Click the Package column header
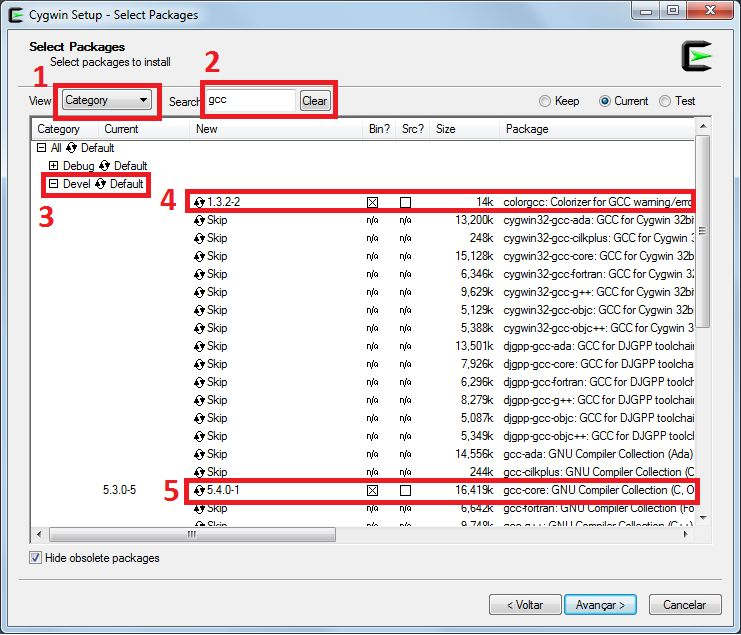 coord(597,129)
